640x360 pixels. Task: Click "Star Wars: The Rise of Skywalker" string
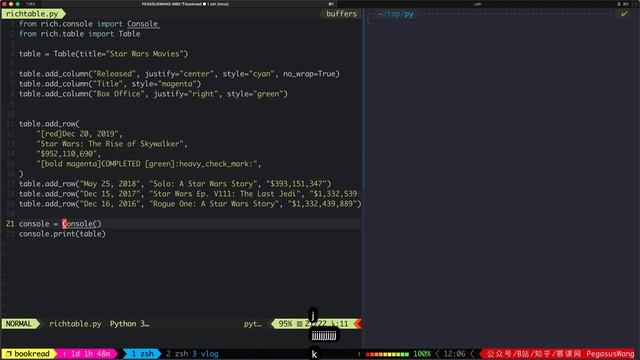(111, 144)
